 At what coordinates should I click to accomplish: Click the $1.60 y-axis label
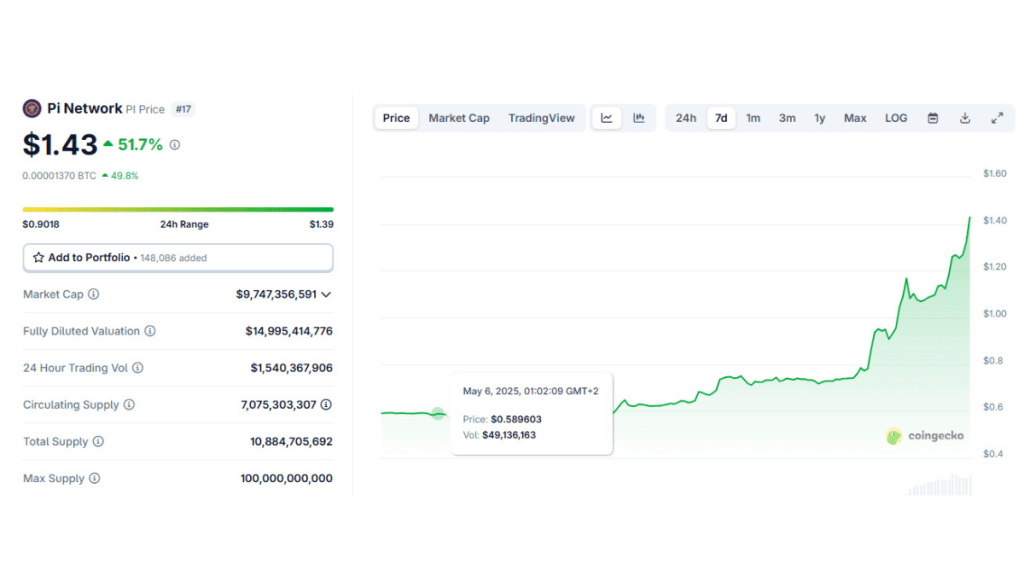(x=995, y=174)
